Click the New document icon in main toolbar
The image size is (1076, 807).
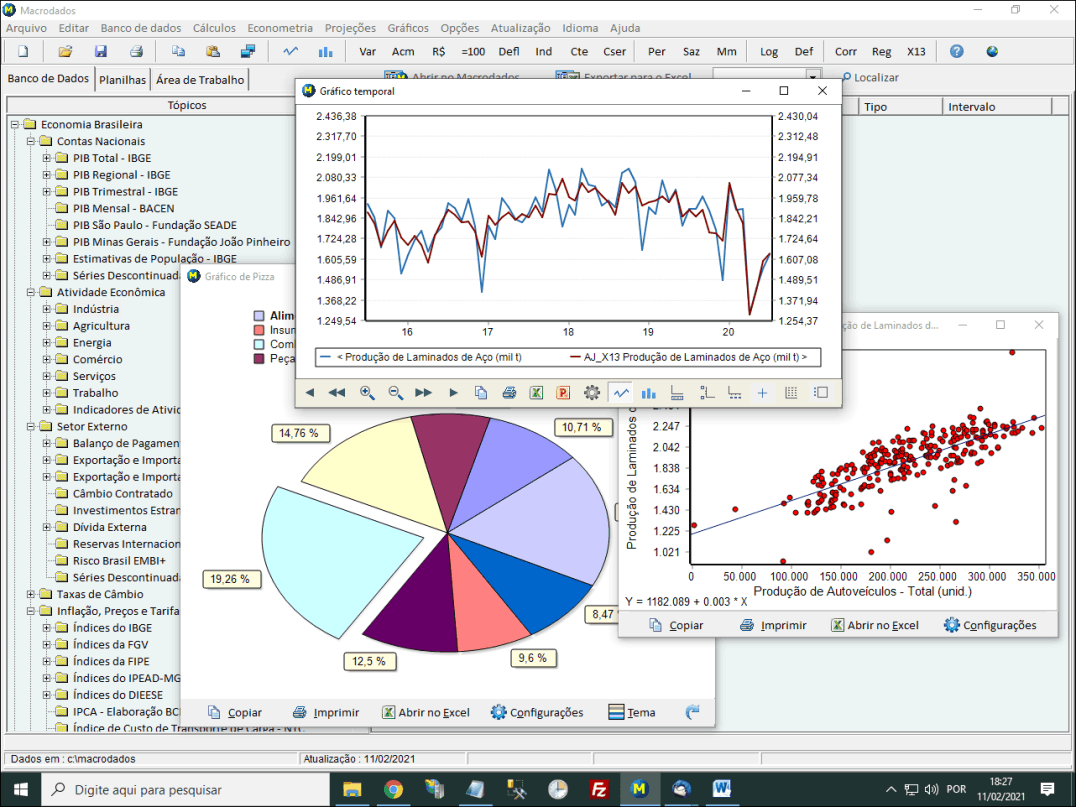pos(23,51)
